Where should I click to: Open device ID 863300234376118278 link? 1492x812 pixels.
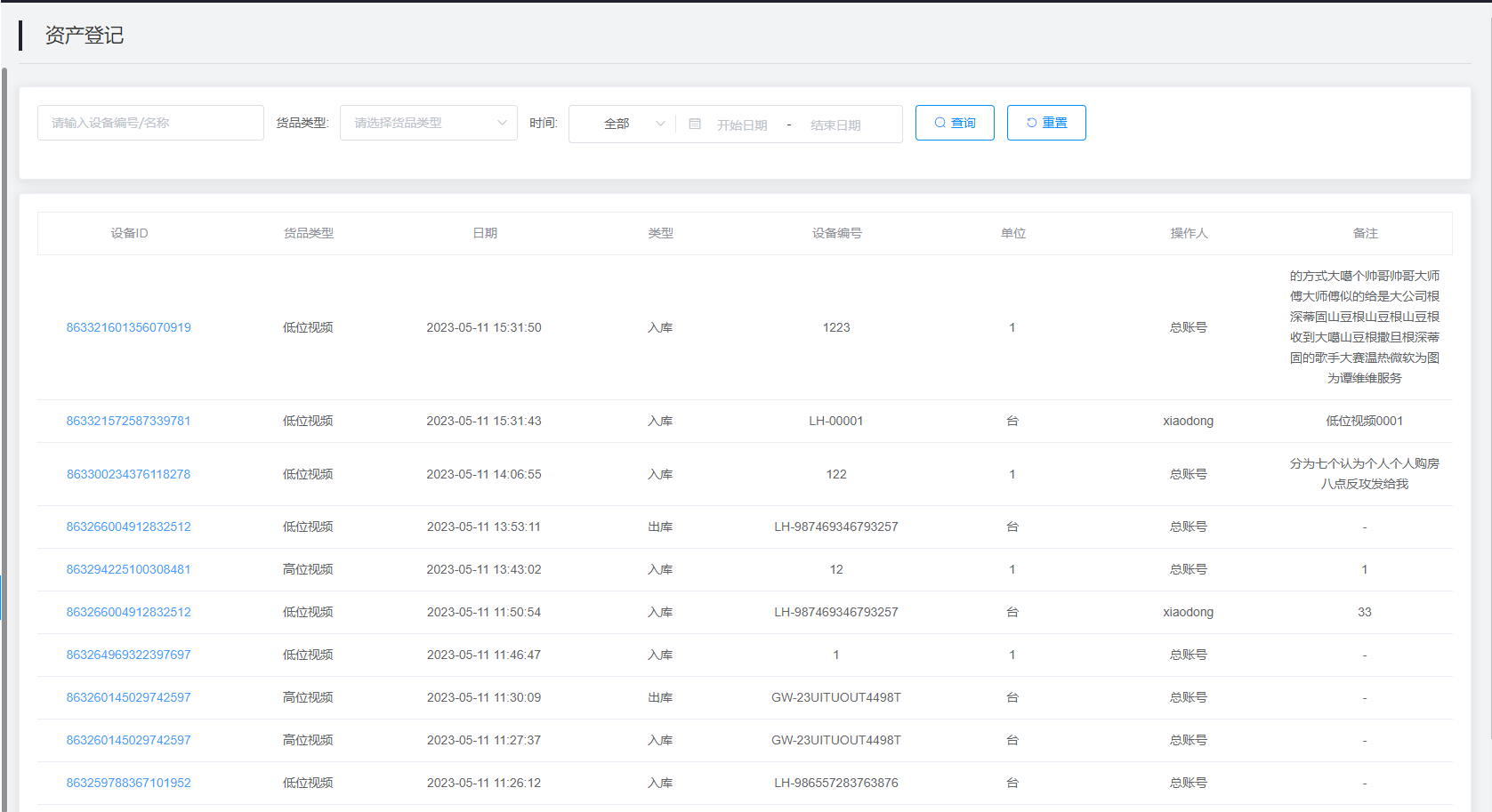pos(129,474)
